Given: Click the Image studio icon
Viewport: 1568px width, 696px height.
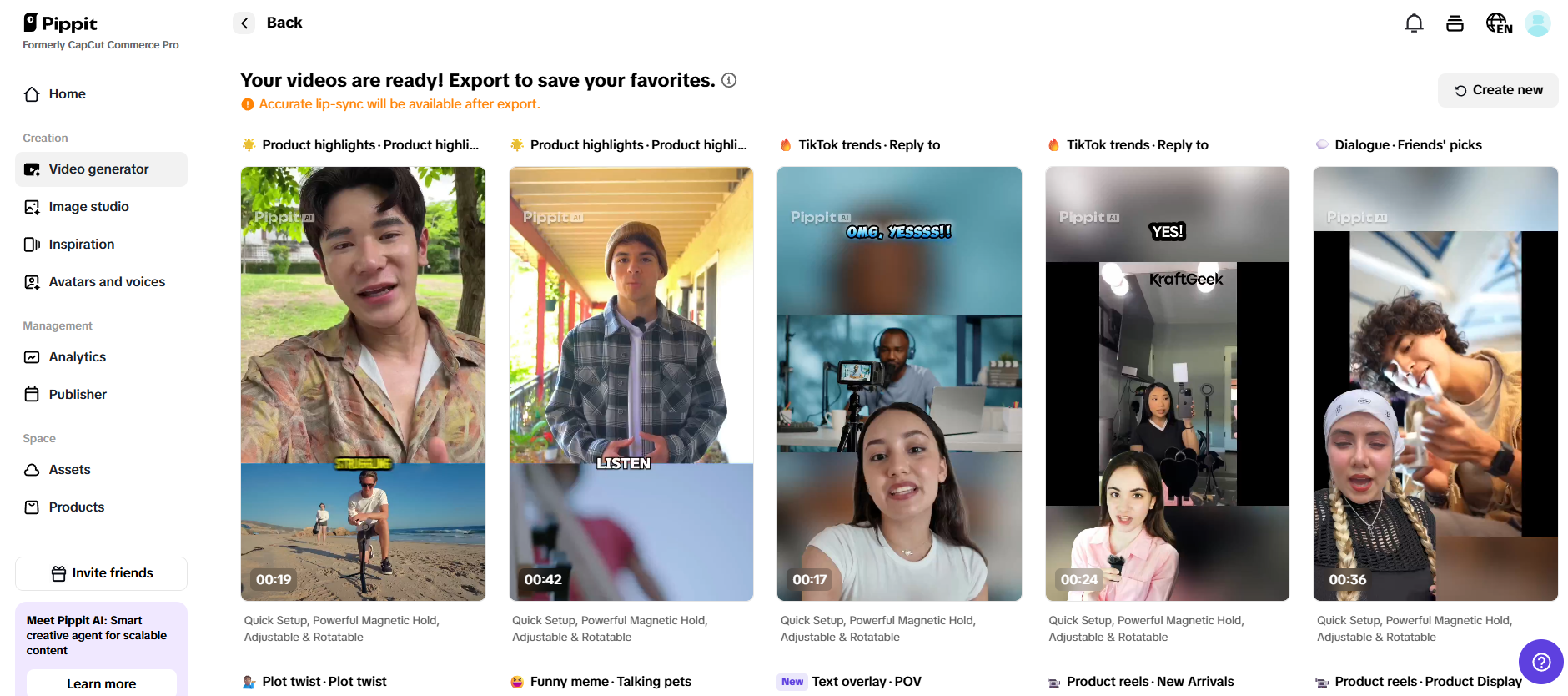Looking at the screenshot, I should [32, 207].
